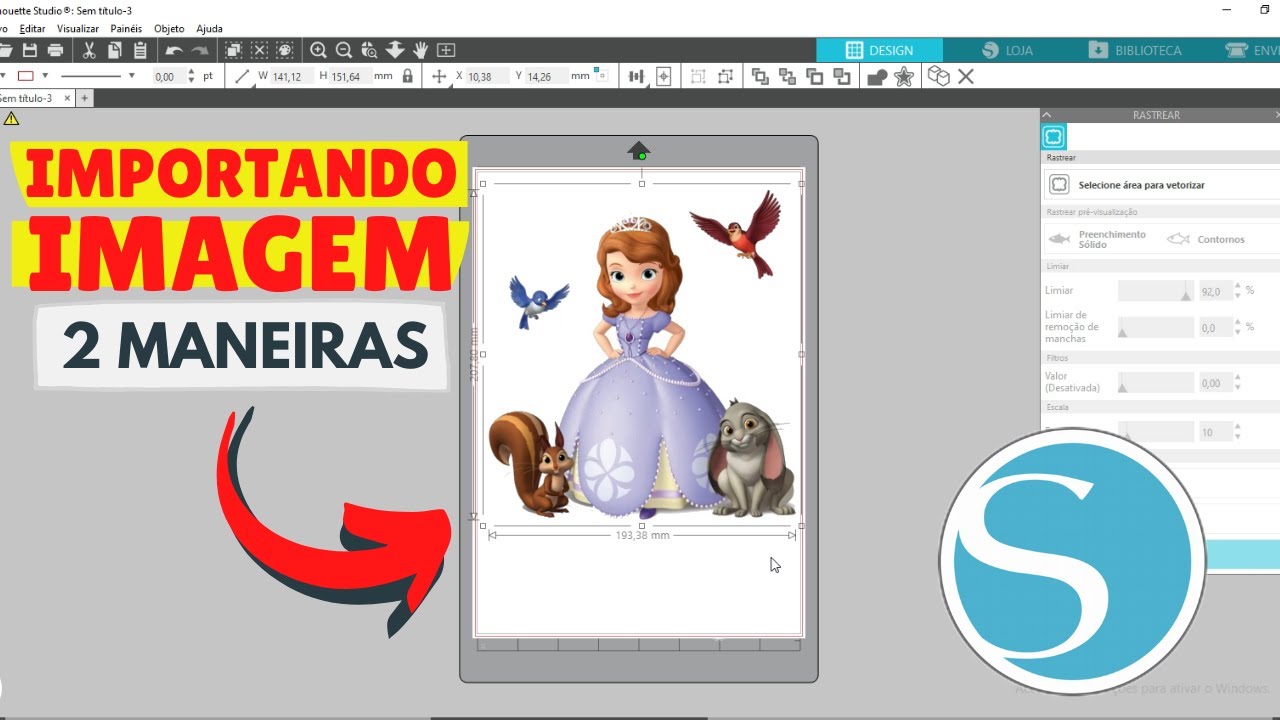This screenshot has width=1280, height=720.
Task: Click the line thickness stepper arrows
Action: coord(191,76)
